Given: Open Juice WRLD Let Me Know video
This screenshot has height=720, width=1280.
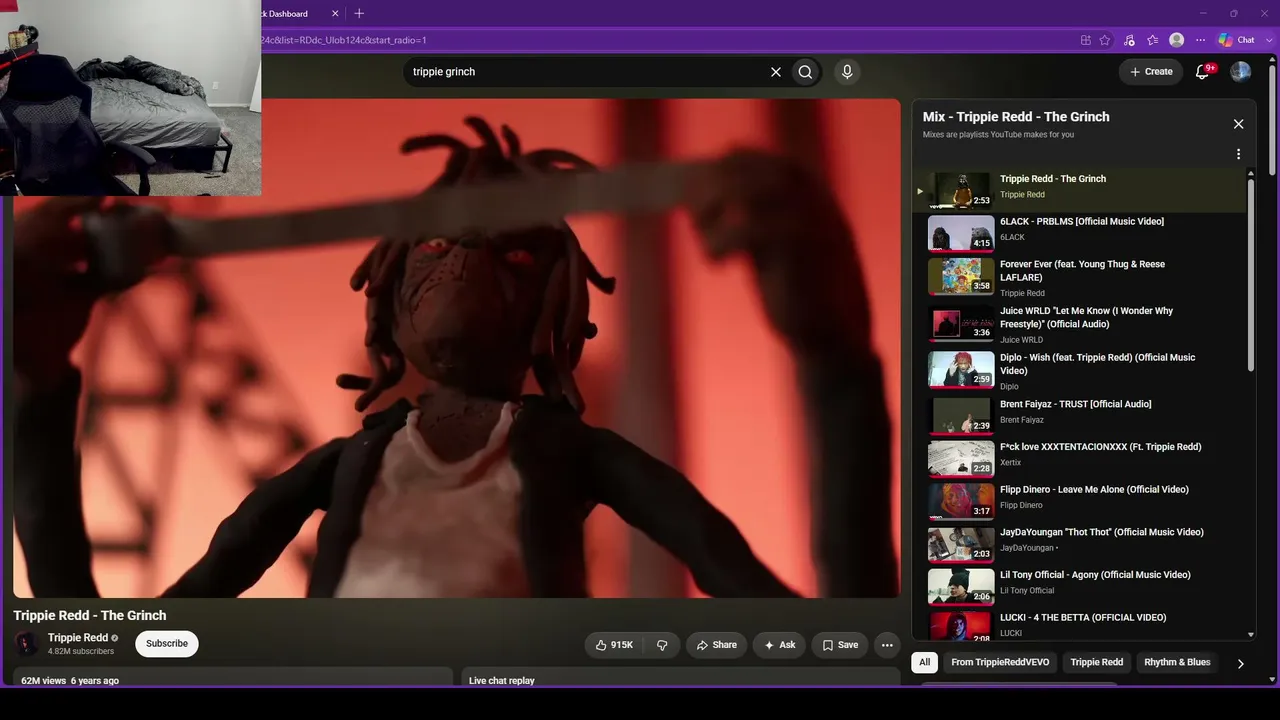Looking at the screenshot, I should [x=1086, y=317].
